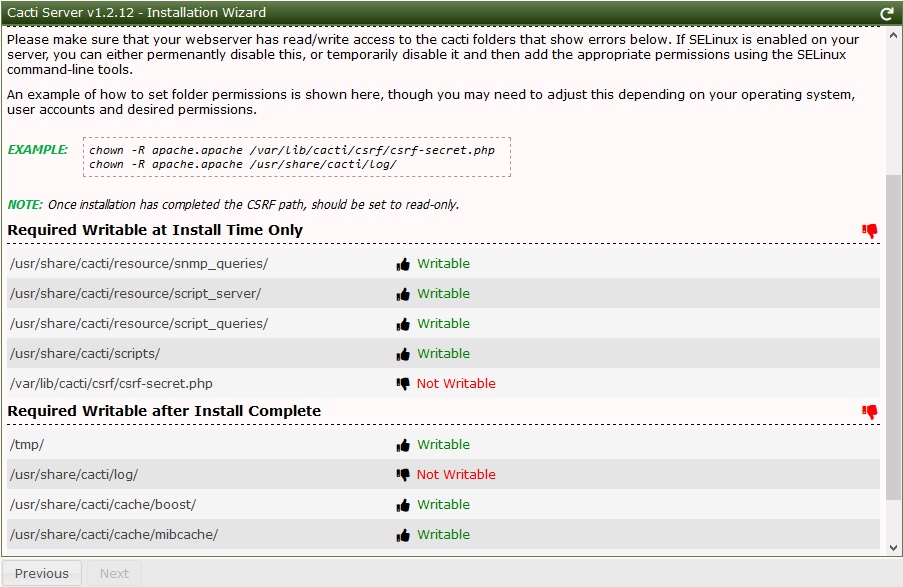This screenshot has height=587, width=903.
Task: Select the /var/lib/cacti/csrf/csrf-secret.php path
Action: [x=111, y=384]
